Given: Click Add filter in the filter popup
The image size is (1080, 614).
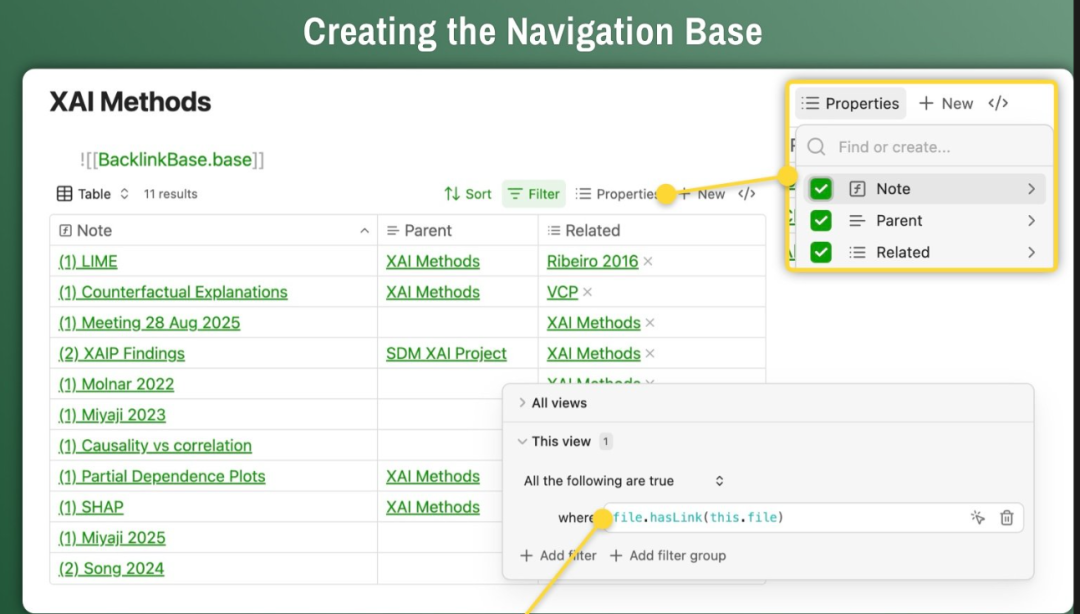Looking at the screenshot, I should click(558, 555).
